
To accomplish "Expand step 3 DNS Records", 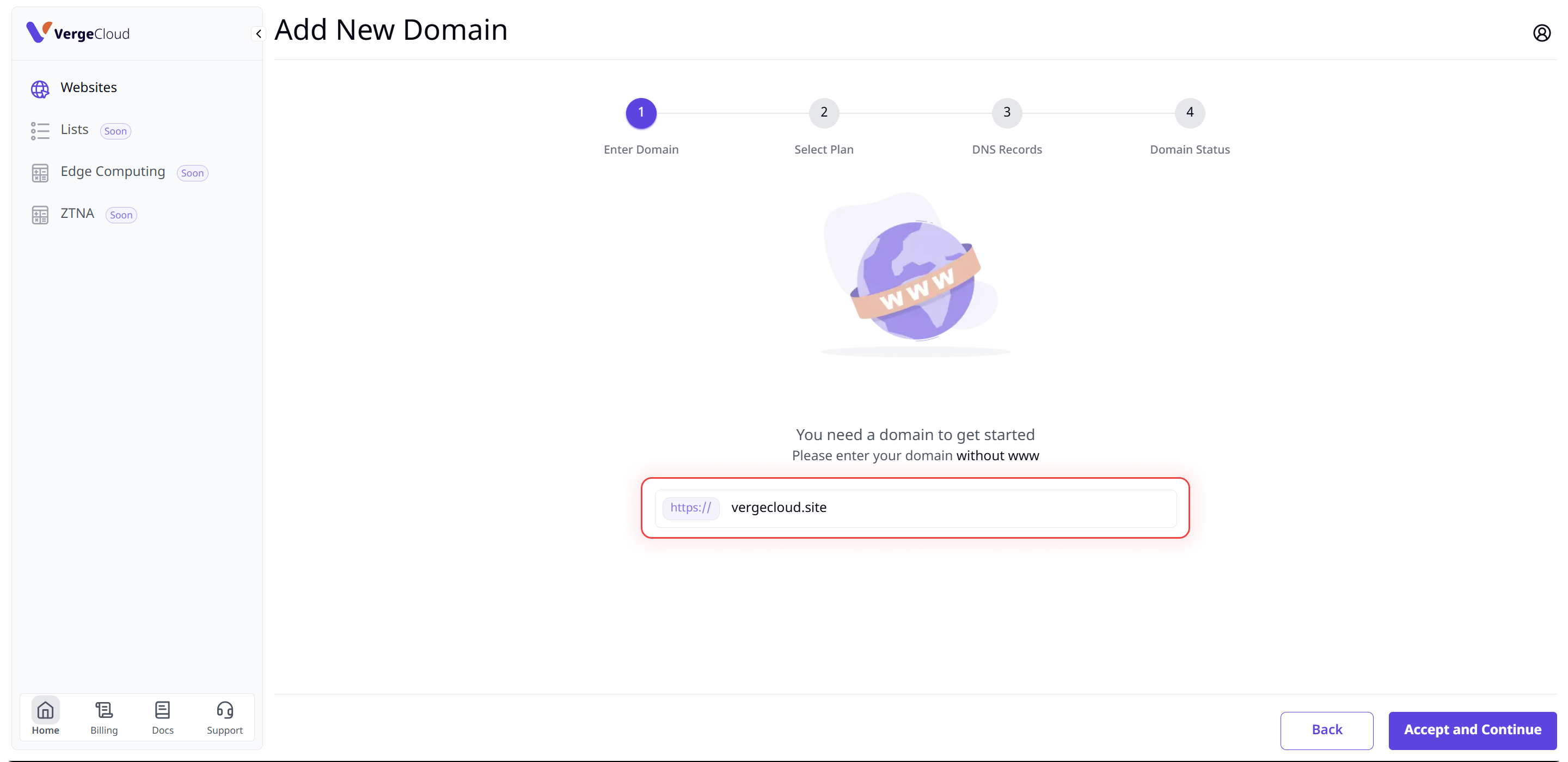I will [x=1006, y=112].
